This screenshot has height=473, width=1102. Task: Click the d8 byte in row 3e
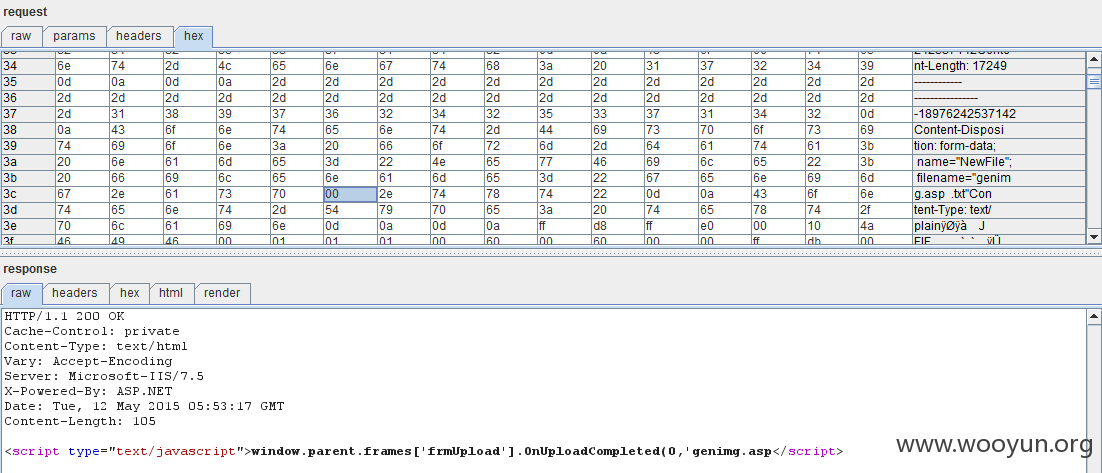[x=618, y=226]
